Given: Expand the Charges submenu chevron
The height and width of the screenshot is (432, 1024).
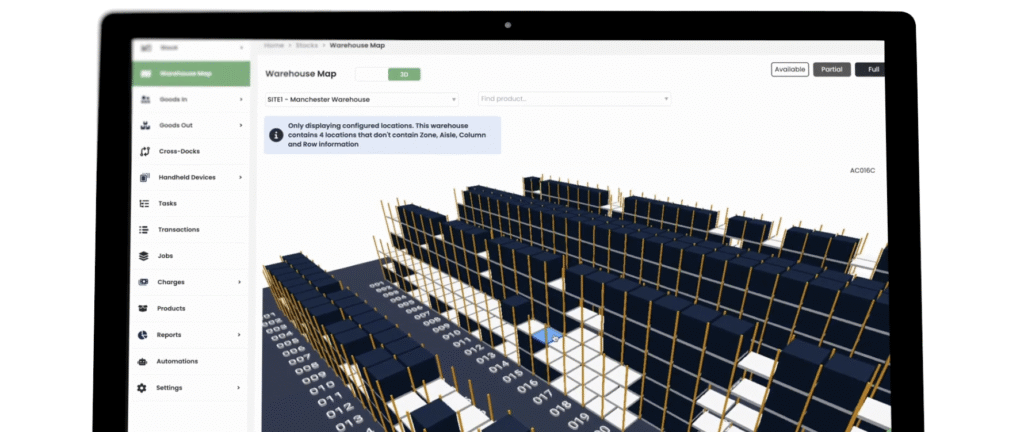Looking at the screenshot, I should click(240, 282).
